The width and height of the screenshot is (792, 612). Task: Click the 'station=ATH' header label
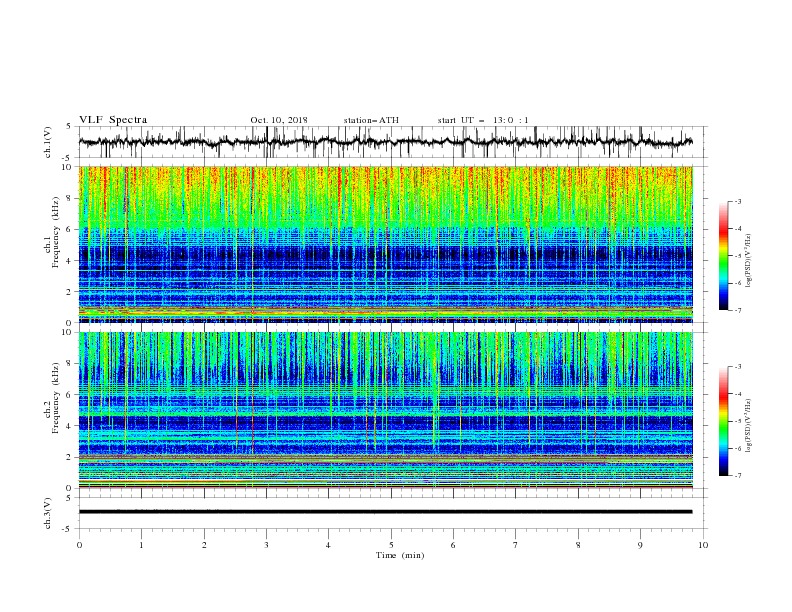[371, 120]
